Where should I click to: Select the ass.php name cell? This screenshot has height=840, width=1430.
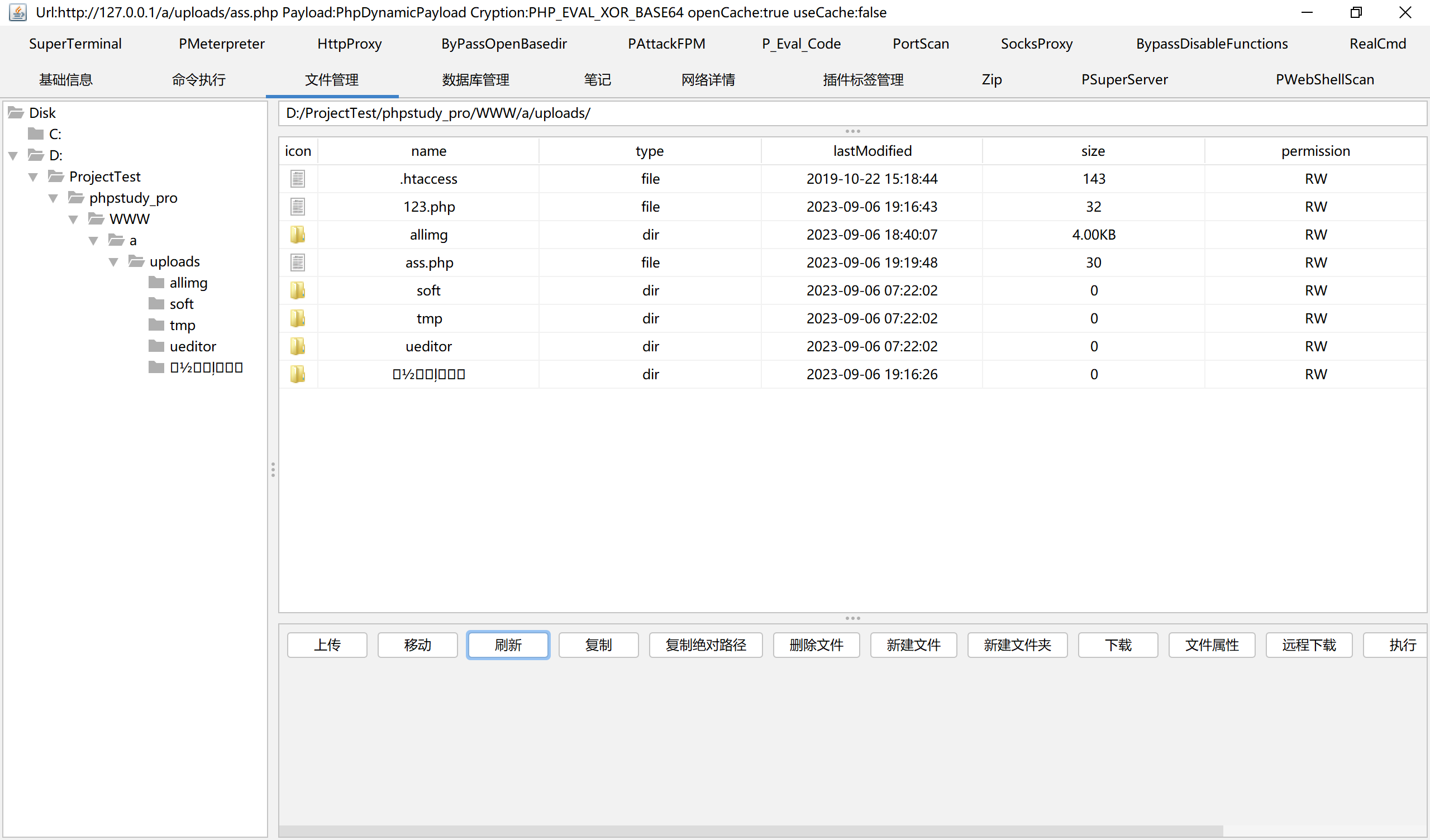(x=428, y=262)
